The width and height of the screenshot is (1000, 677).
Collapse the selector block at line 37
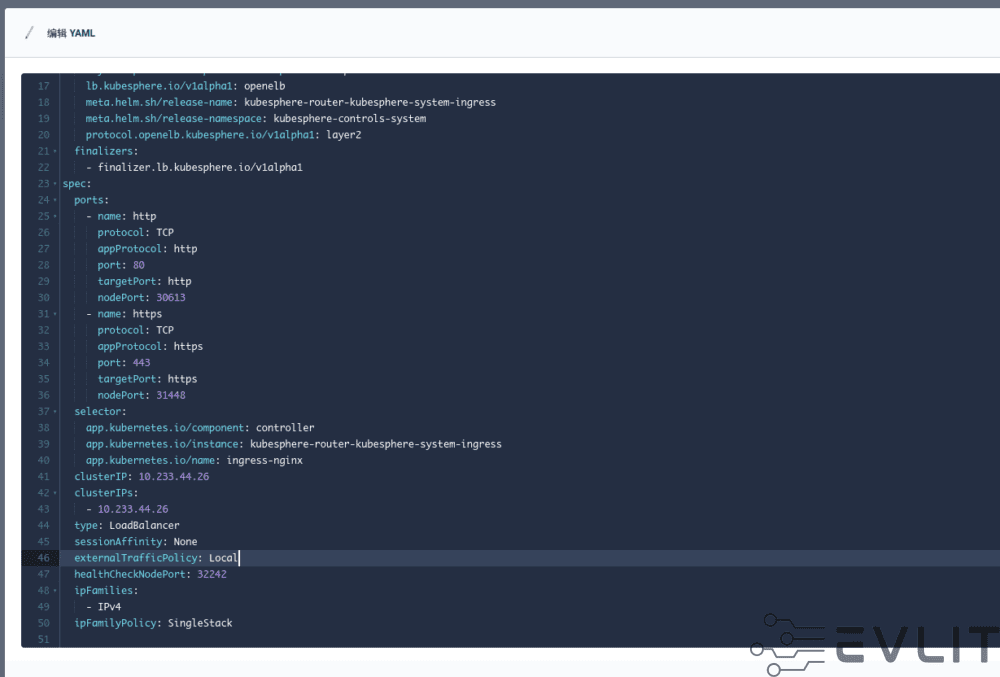[55, 411]
